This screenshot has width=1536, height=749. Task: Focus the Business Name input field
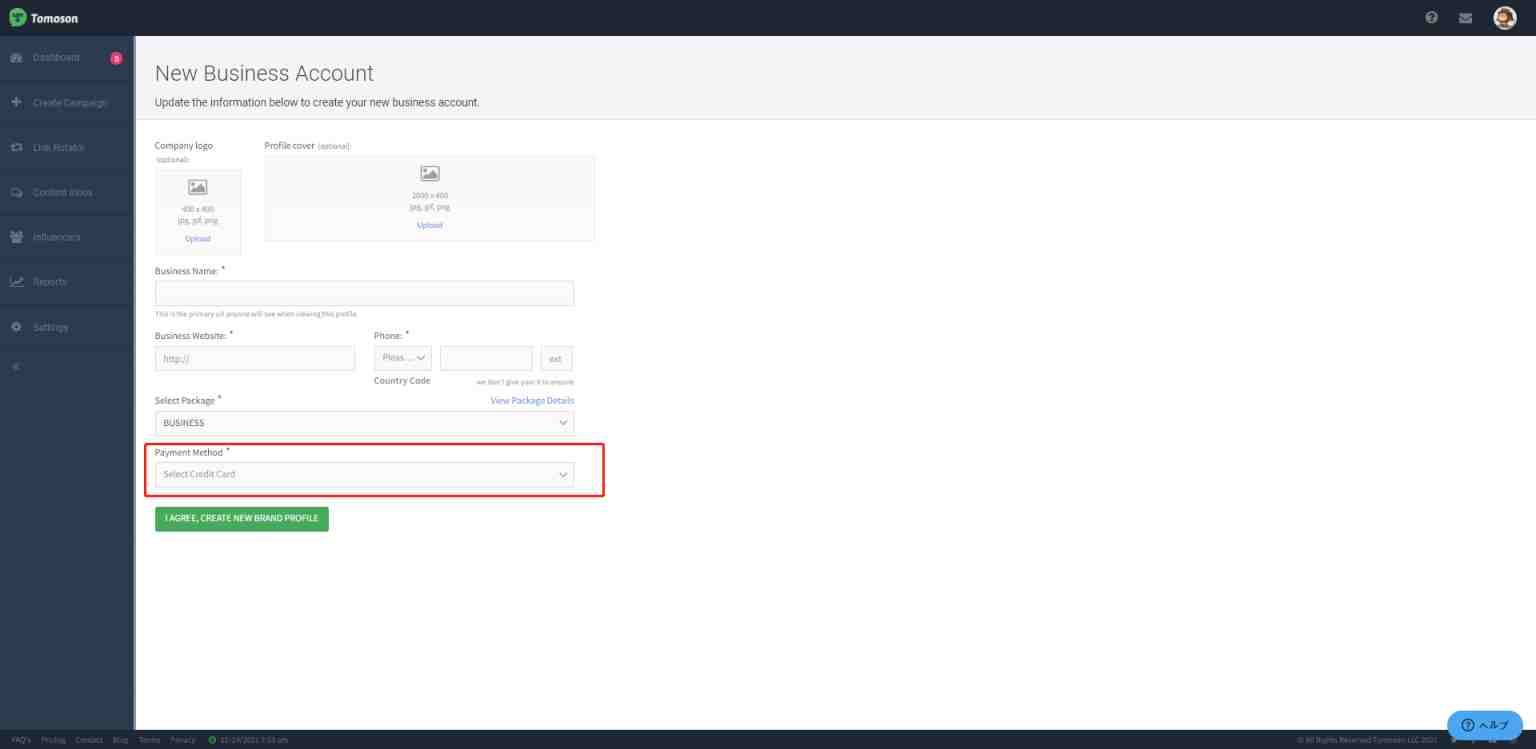tap(364, 293)
